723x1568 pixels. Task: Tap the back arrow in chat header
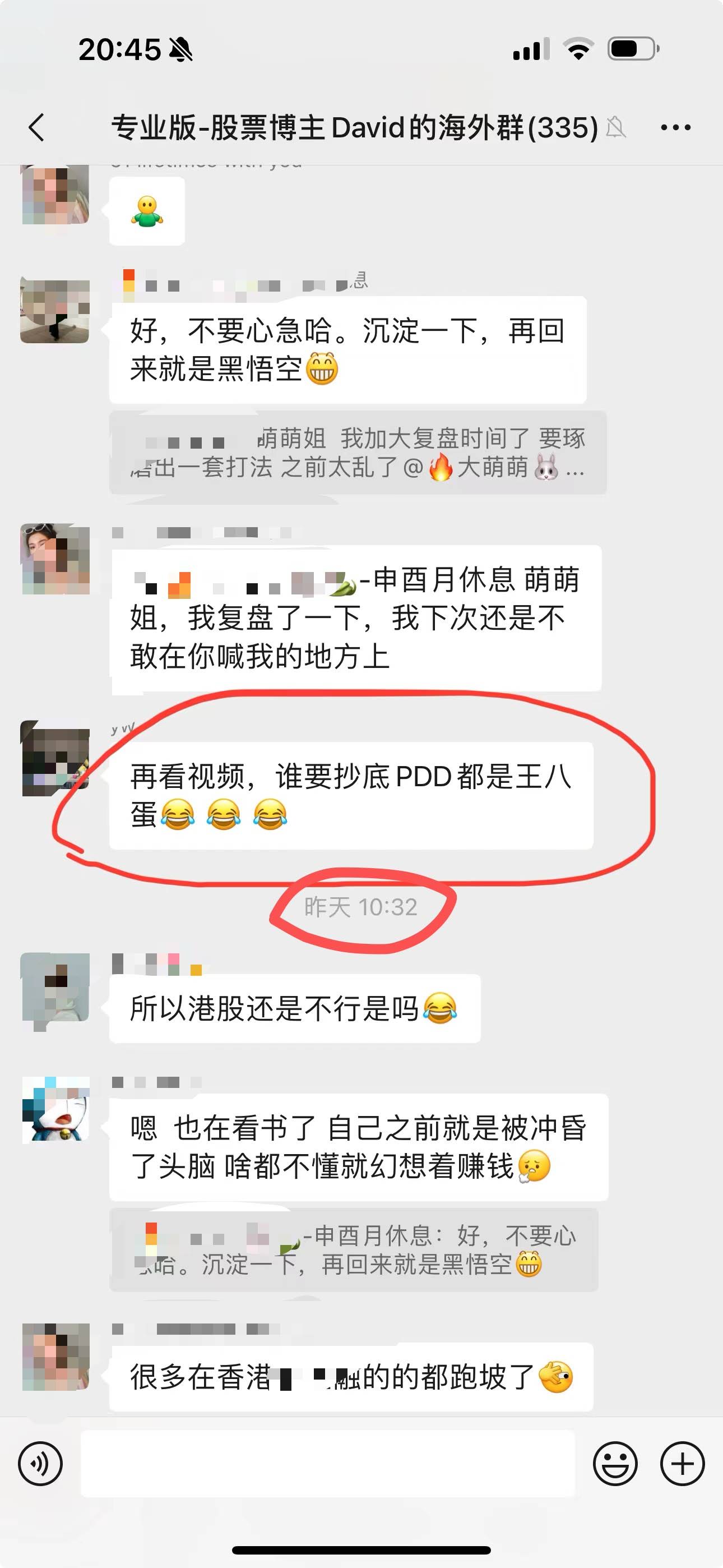point(37,127)
